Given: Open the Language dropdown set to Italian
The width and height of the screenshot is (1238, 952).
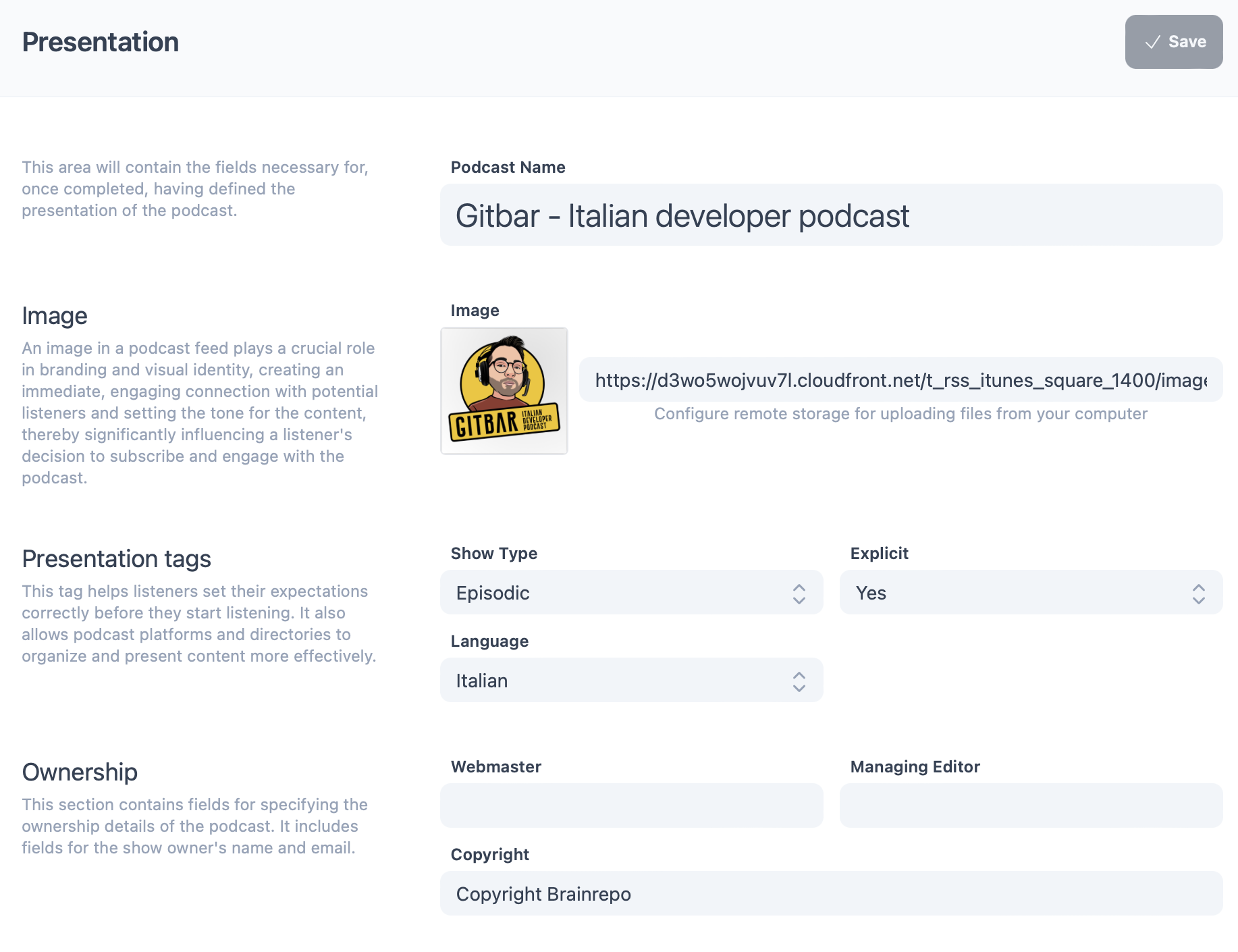Looking at the screenshot, I should tap(631, 680).
